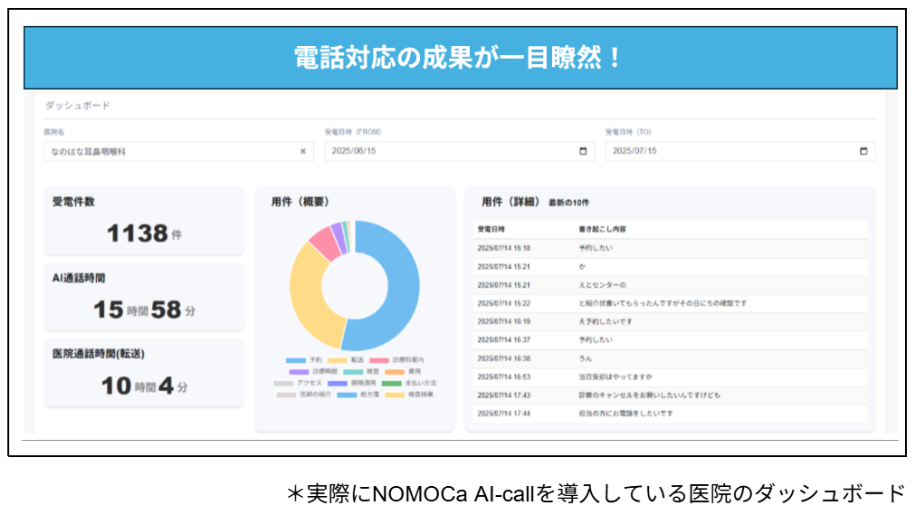Click the clinic name input field
This screenshot has height=524, width=919.
170,152
